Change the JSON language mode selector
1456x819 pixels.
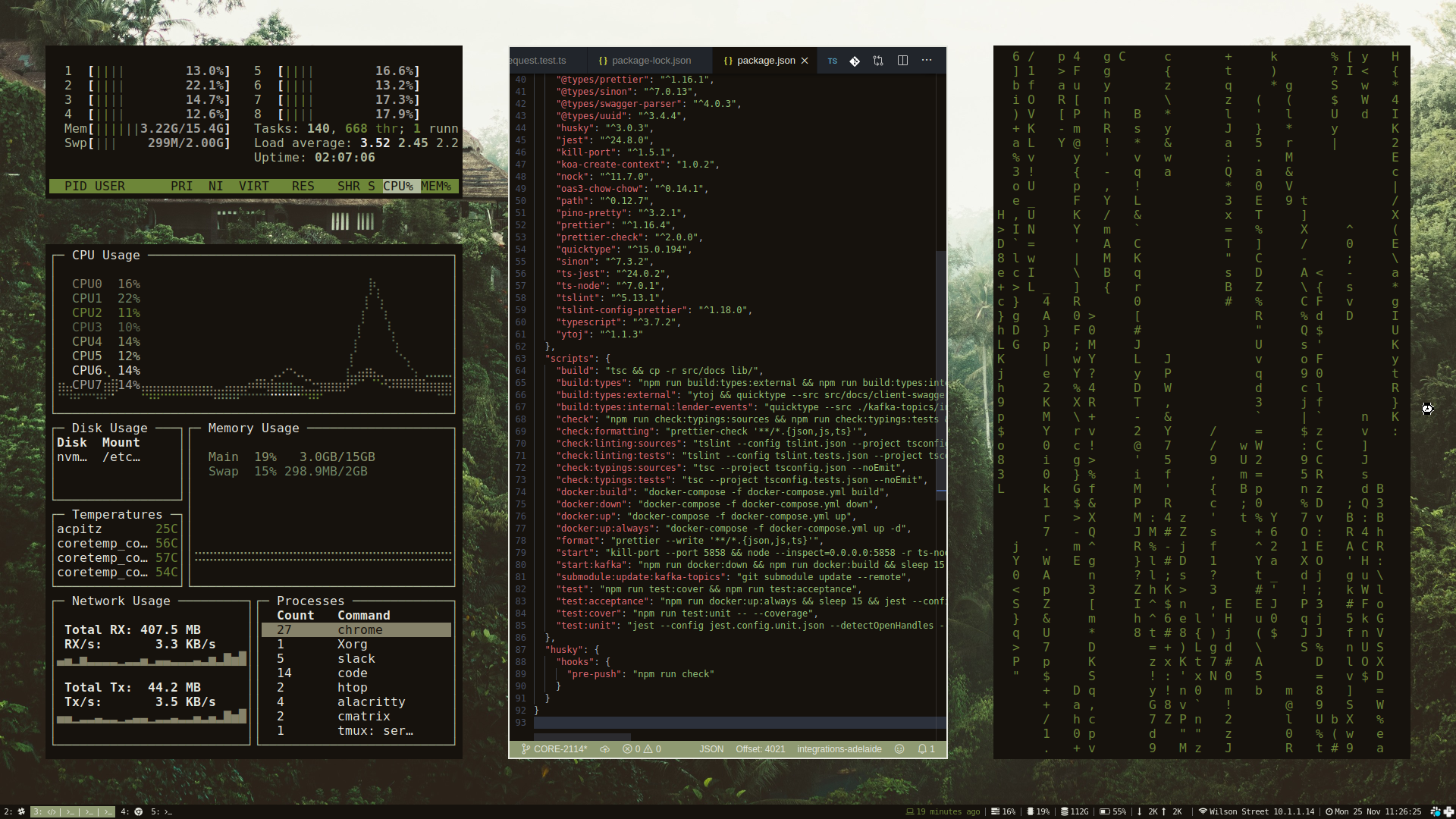pyautogui.click(x=711, y=748)
